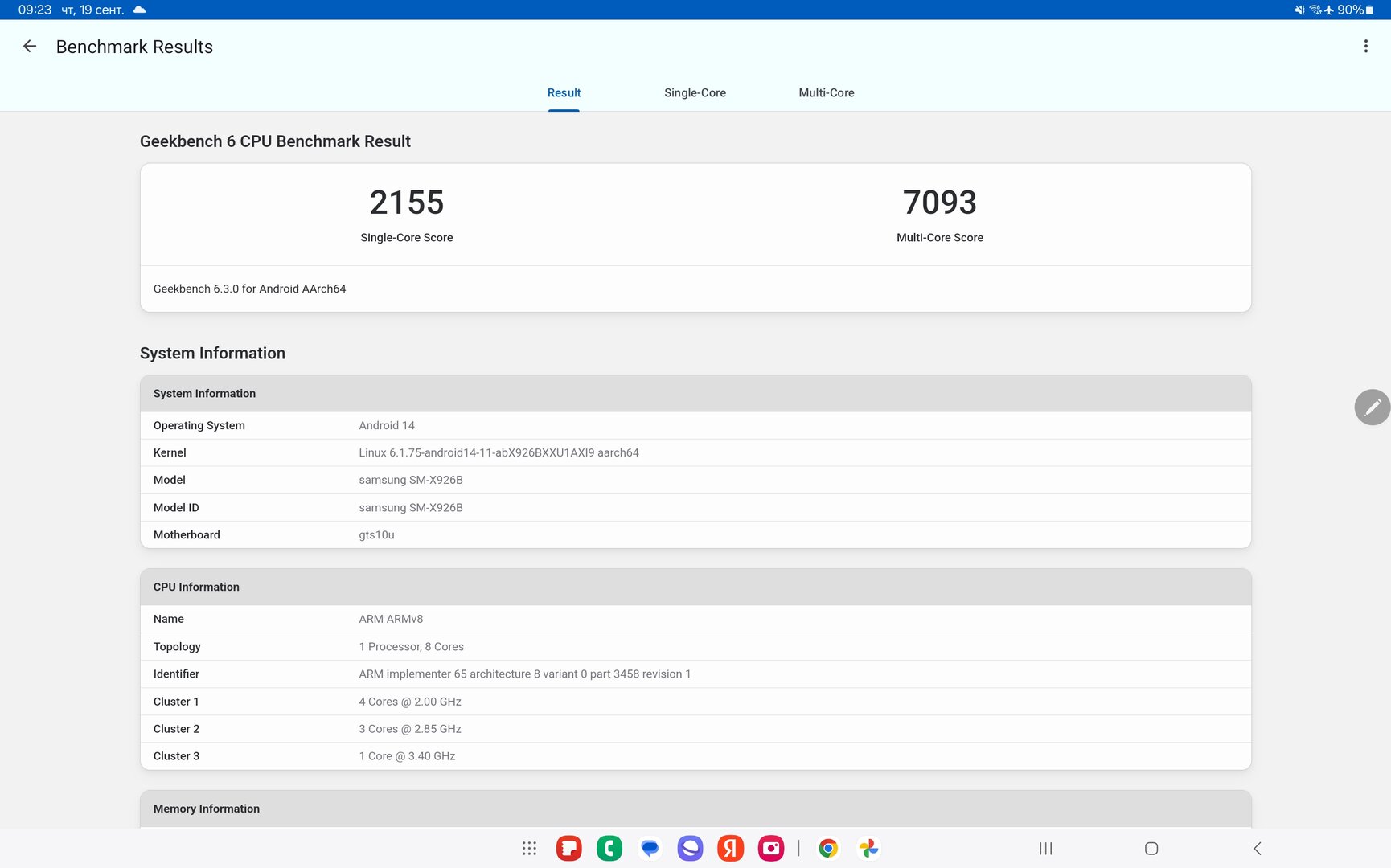Open the Yandex app icon
The width and height of the screenshot is (1391, 868).
click(x=730, y=849)
